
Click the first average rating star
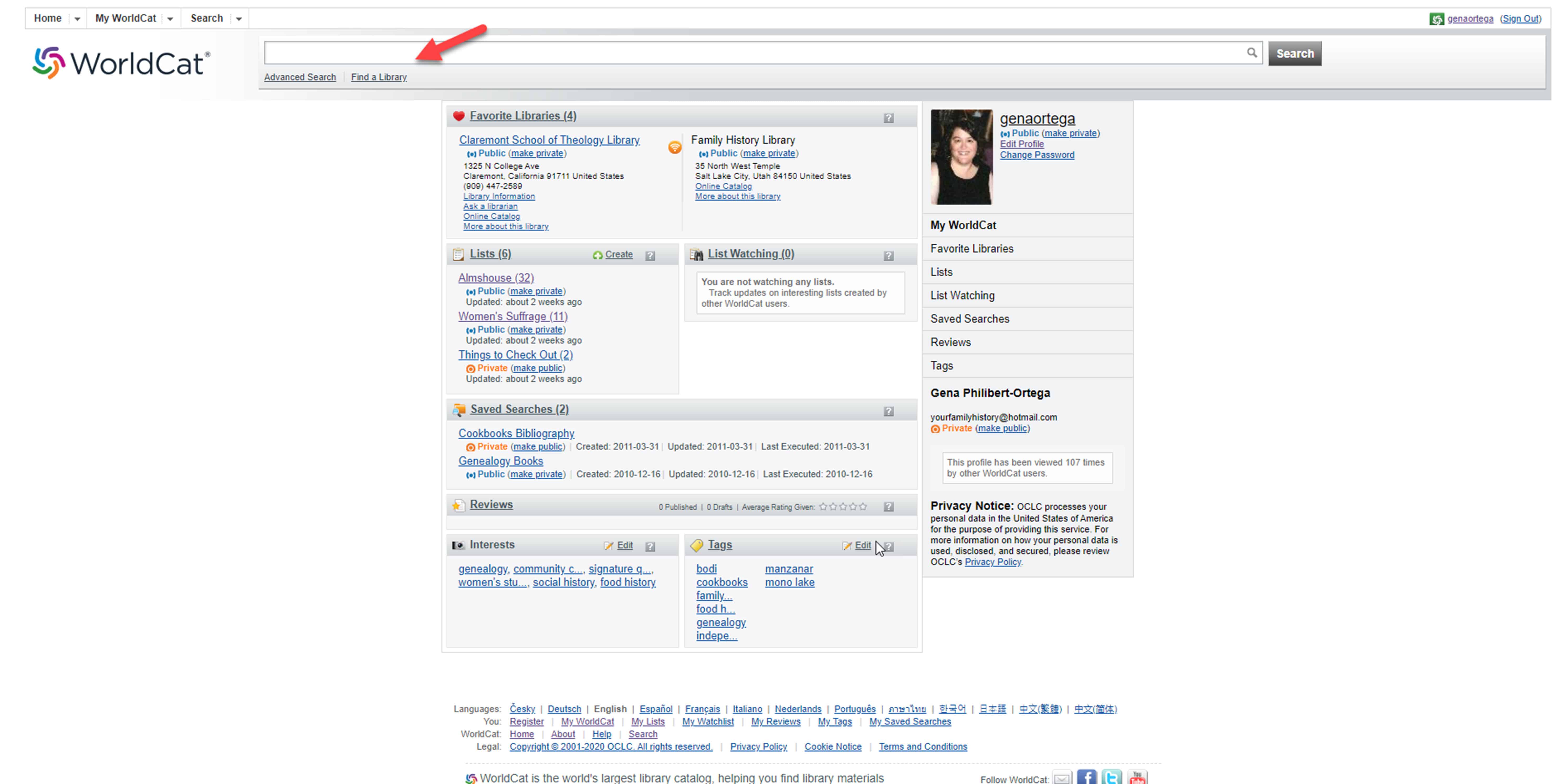pos(823,507)
